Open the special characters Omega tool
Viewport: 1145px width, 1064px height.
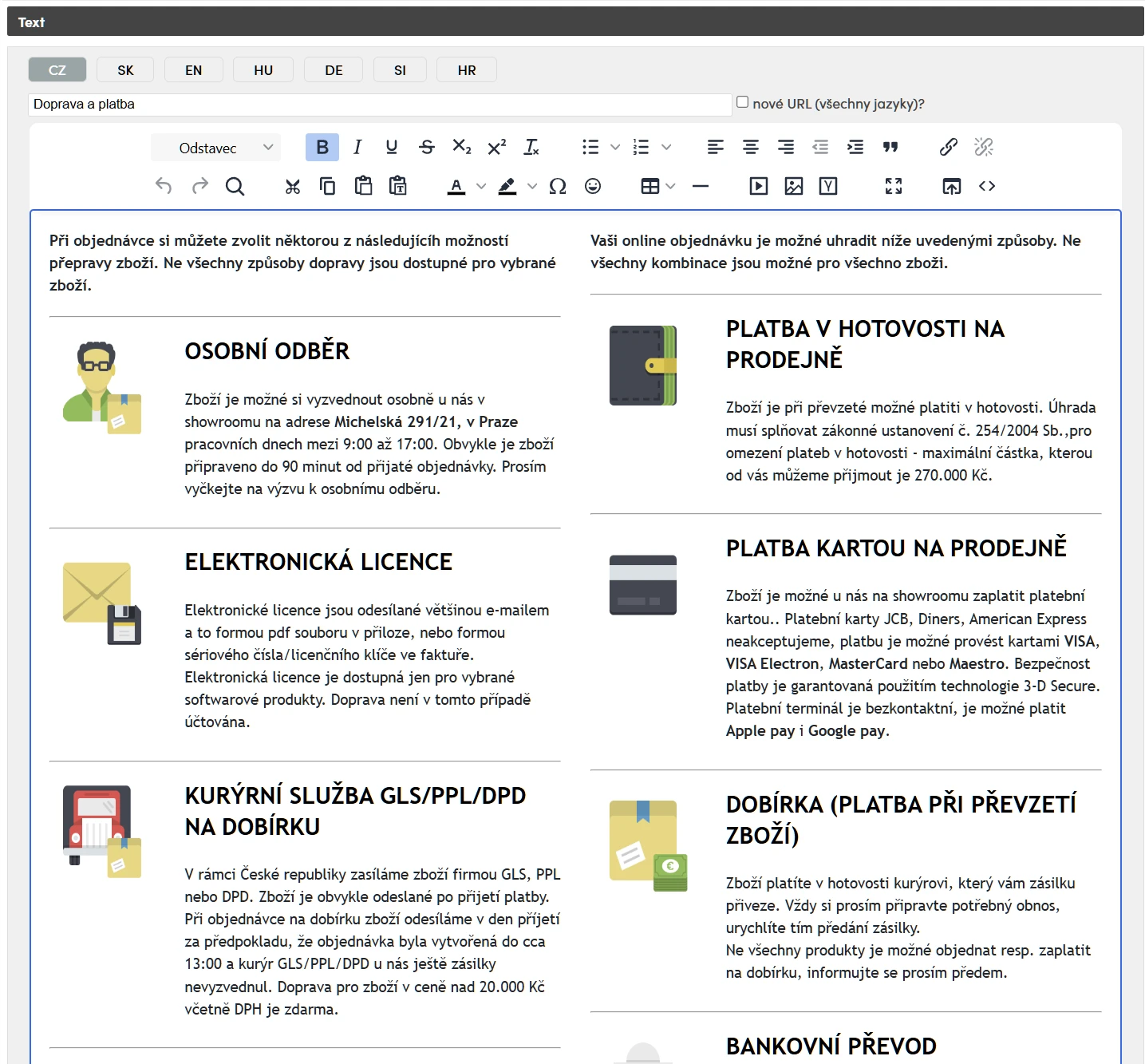tap(558, 186)
